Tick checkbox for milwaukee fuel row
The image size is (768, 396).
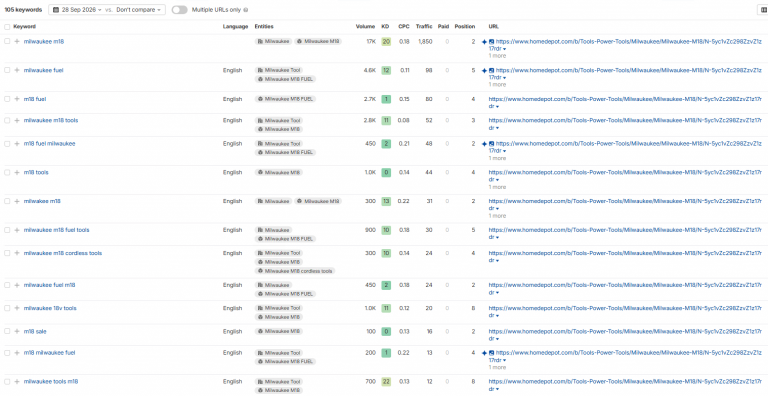click(7, 70)
